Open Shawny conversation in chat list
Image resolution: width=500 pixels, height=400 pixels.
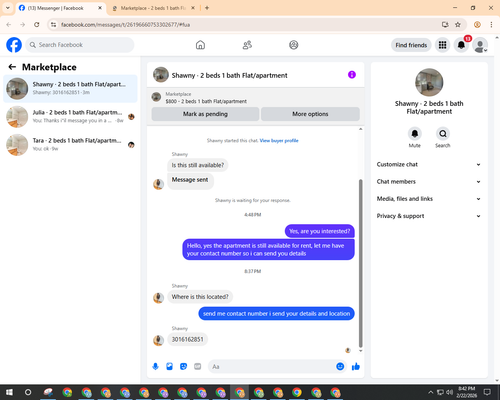(x=70, y=89)
